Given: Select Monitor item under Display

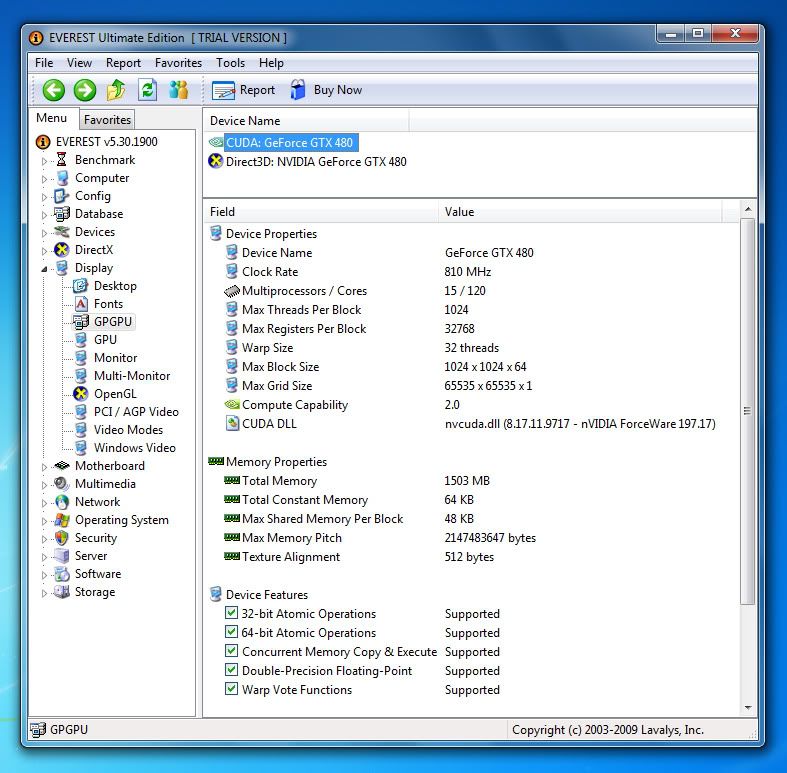Looking at the screenshot, I should tap(115, 358).
